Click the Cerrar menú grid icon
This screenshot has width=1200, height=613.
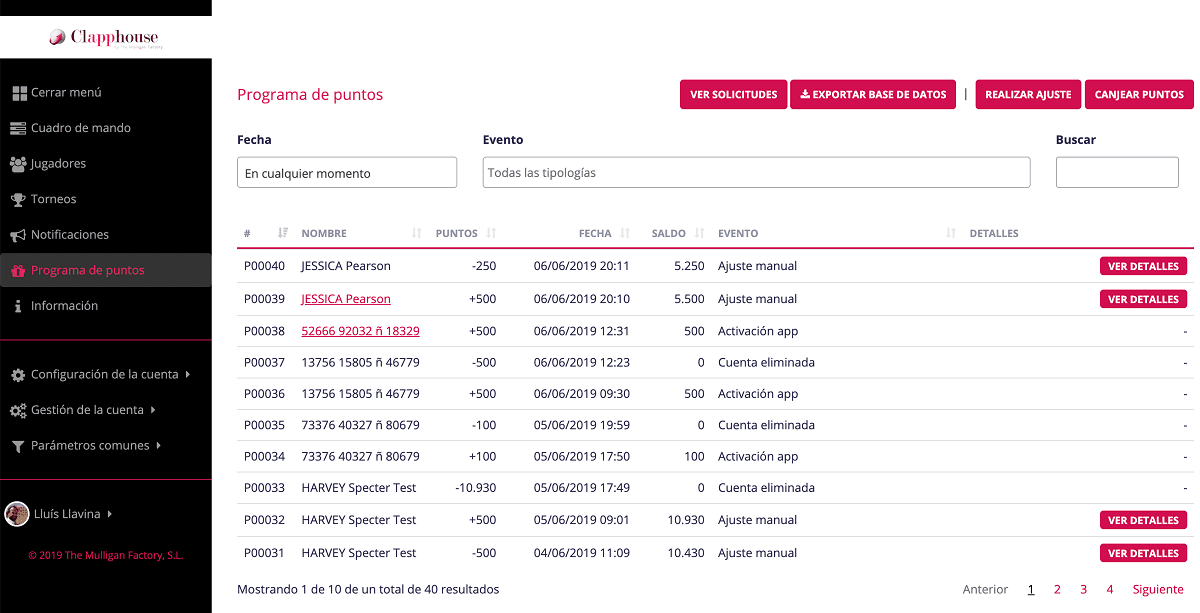(x=18, y=93)
